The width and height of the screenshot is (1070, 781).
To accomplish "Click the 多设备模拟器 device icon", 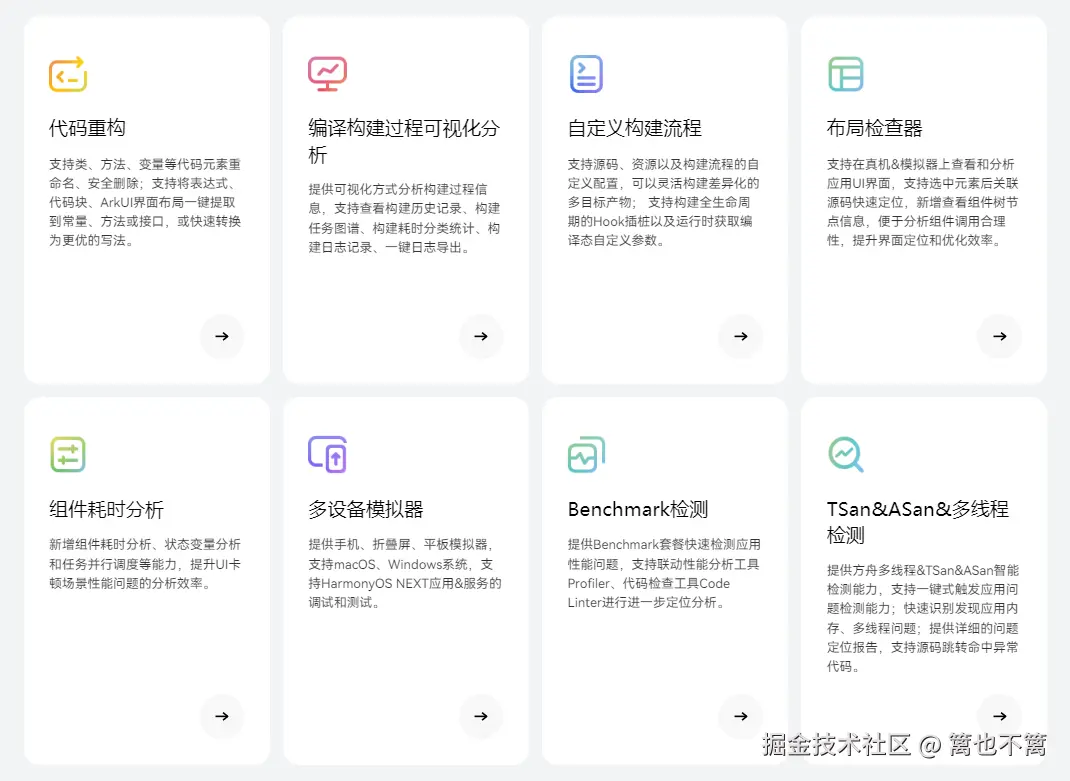I will click(328, 455).
